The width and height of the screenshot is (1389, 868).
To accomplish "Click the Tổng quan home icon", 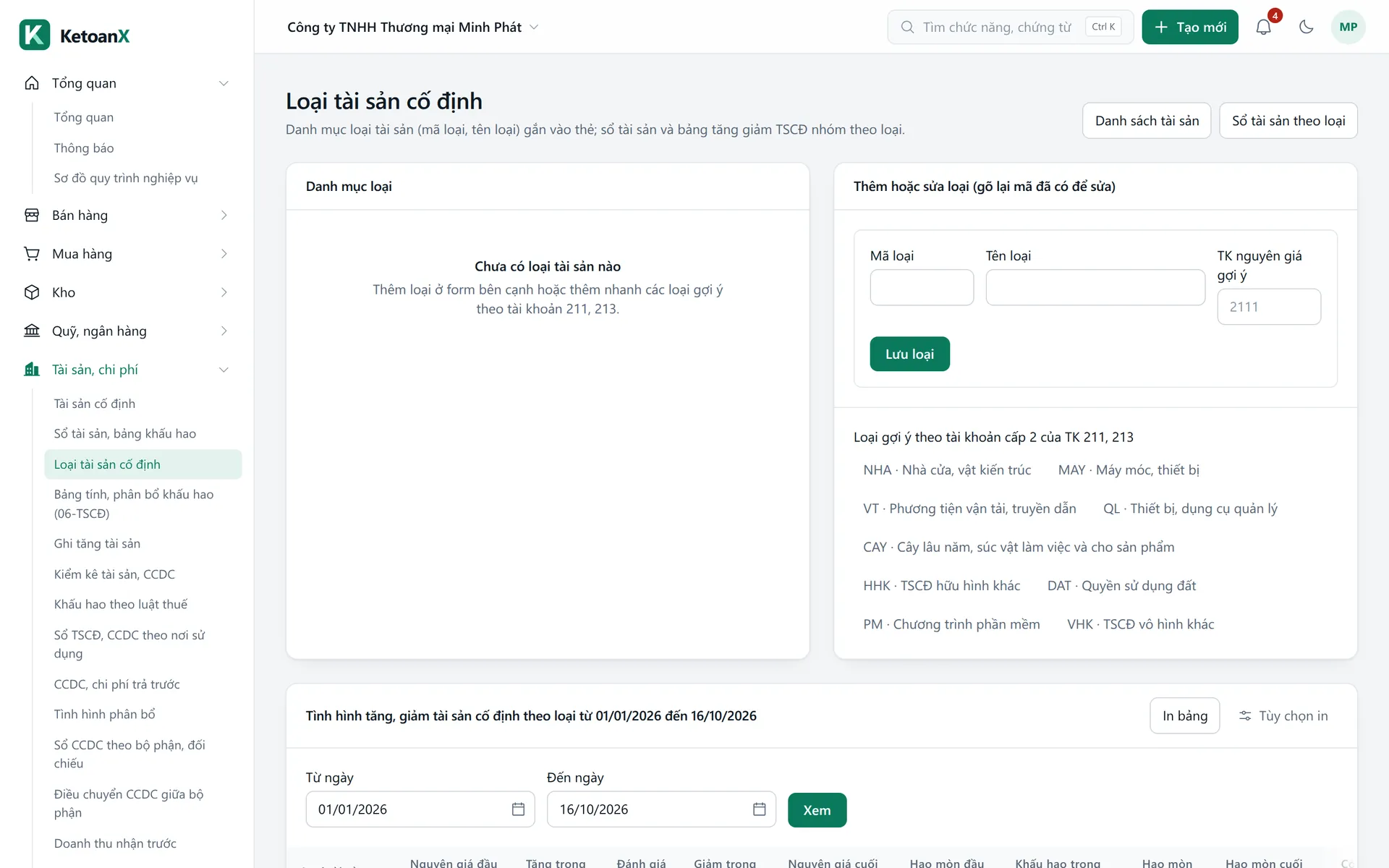I will pyautogui.click(x=32, y=83).
